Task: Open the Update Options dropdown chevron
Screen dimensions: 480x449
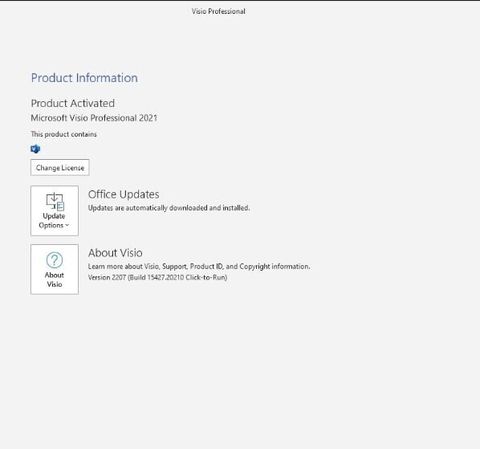Action: coord(67,225)
